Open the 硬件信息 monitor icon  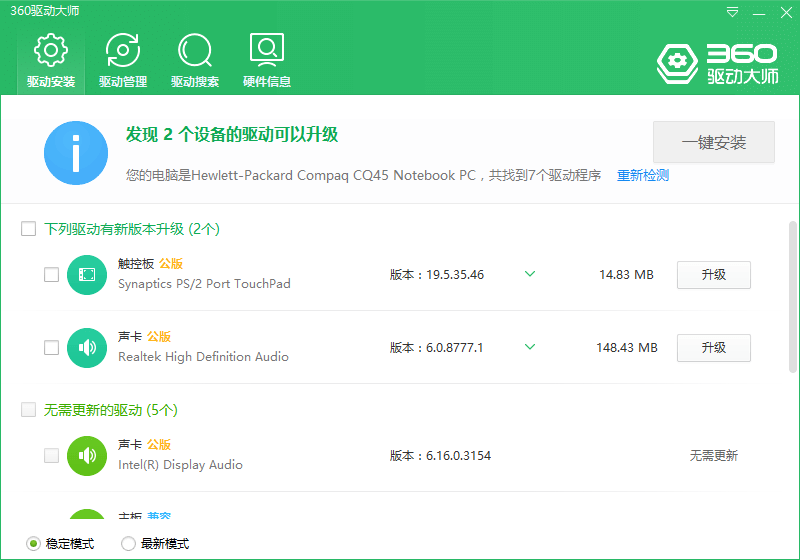[267, 50]
